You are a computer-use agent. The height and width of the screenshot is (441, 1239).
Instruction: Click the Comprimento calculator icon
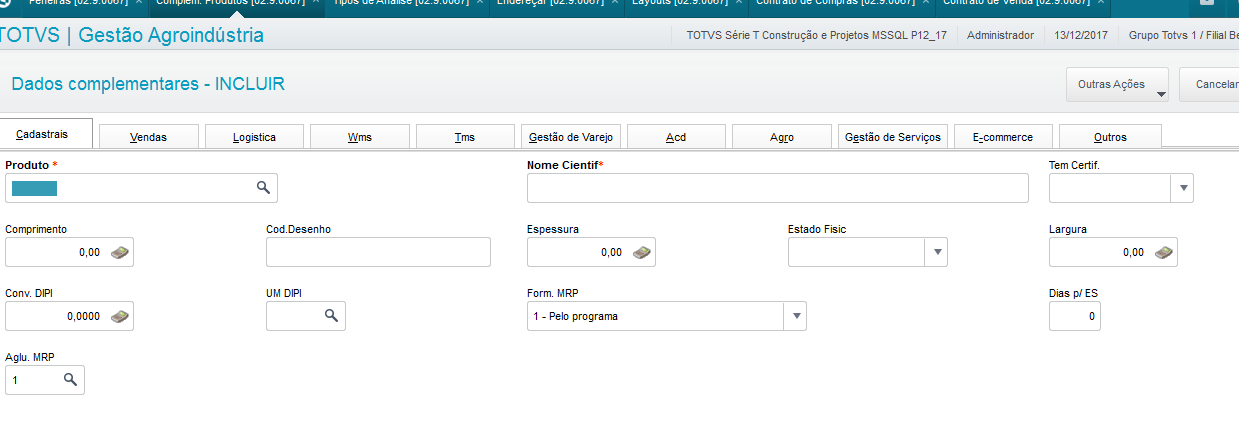tap(120, 253)
